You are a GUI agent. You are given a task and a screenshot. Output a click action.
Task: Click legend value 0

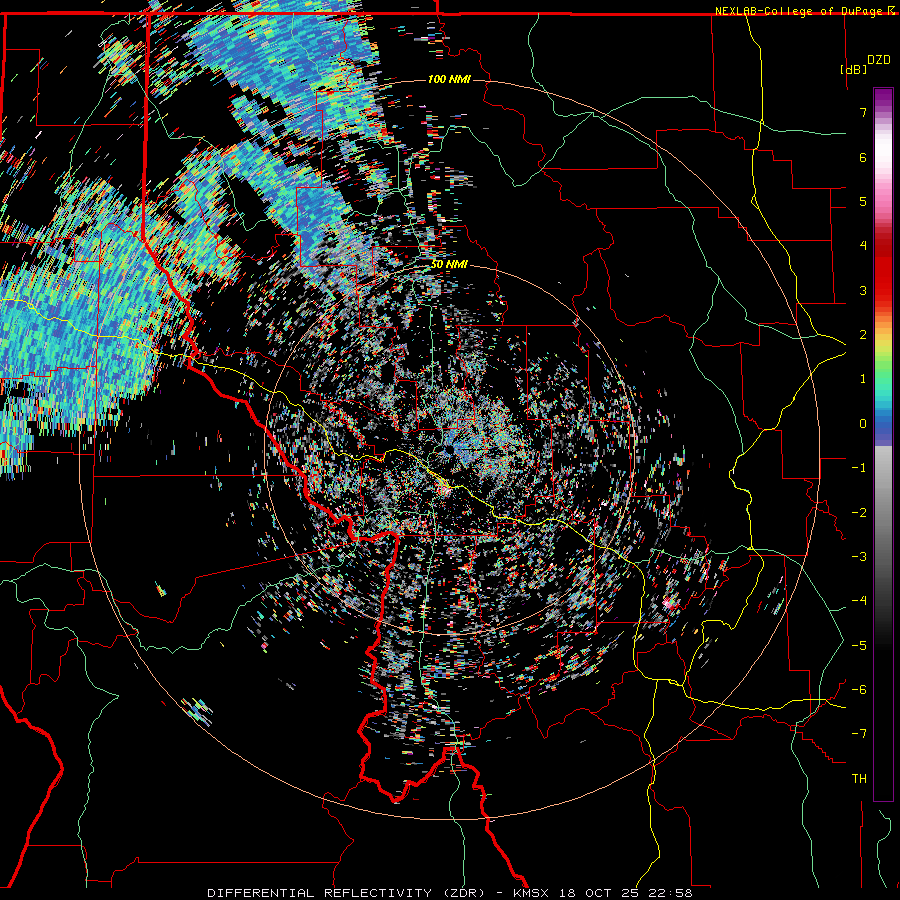(863, 424)
